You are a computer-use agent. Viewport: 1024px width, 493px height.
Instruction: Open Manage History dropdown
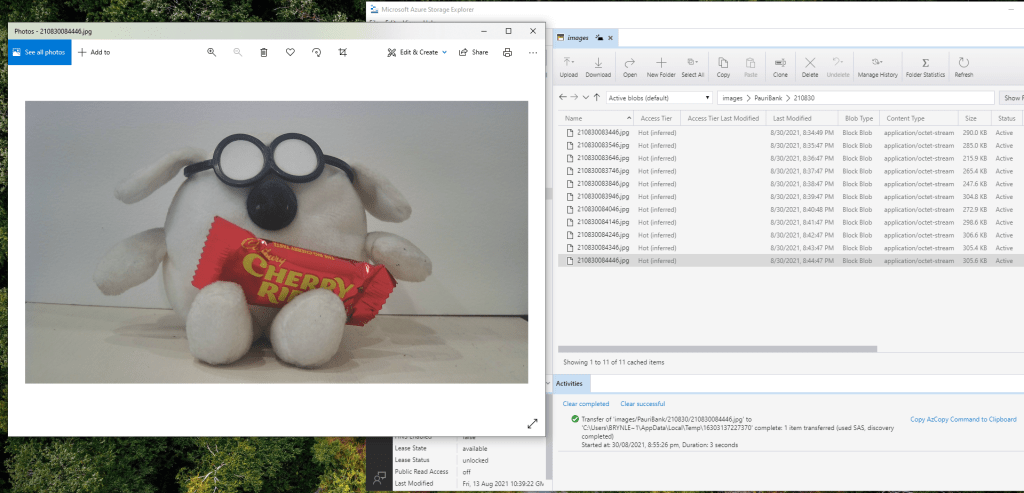point(876,66)
